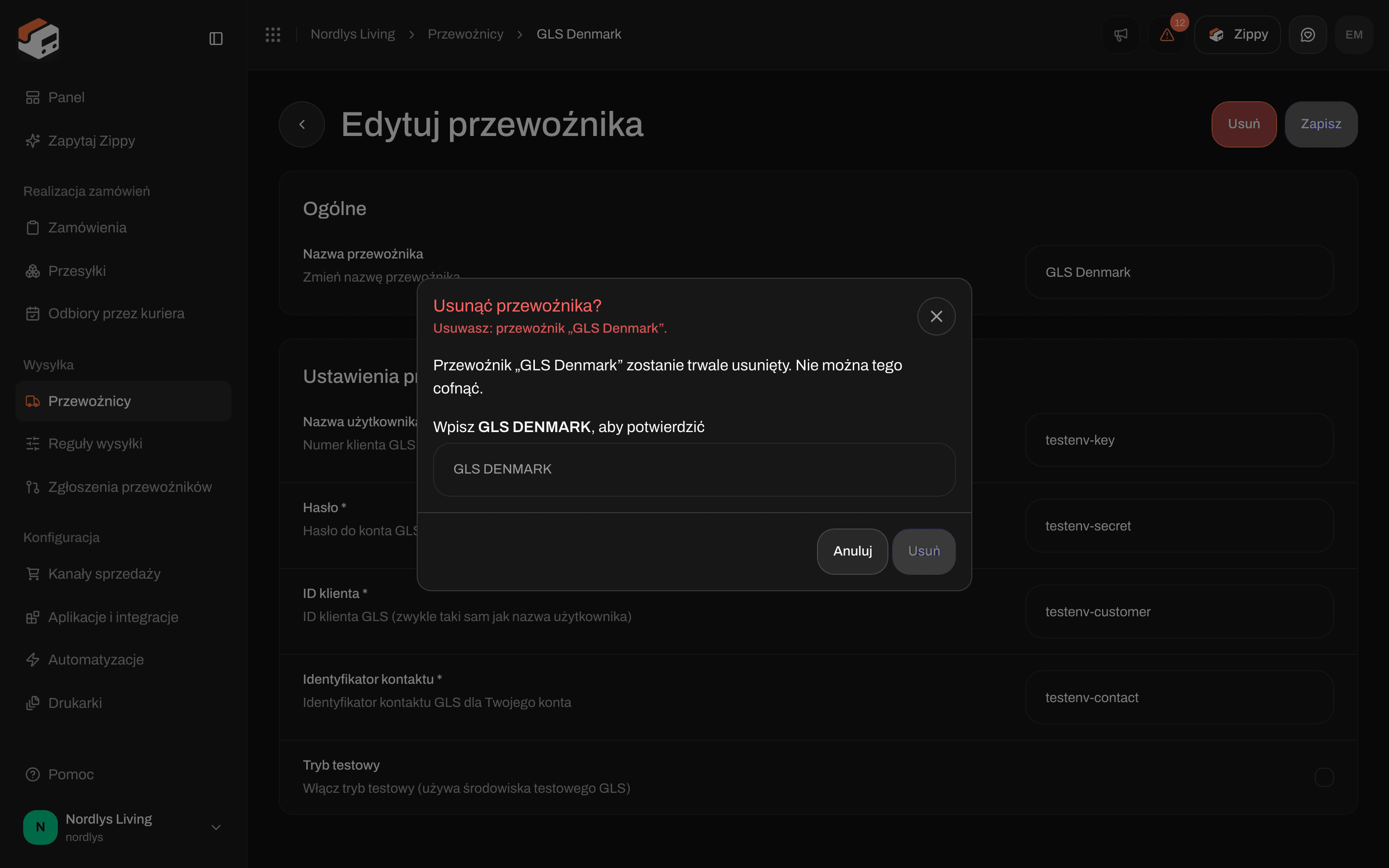This screenshot has height=868, width=1389.
Task: Click the Zippy logo icon in top bar
Action: tap(1216, 34)
